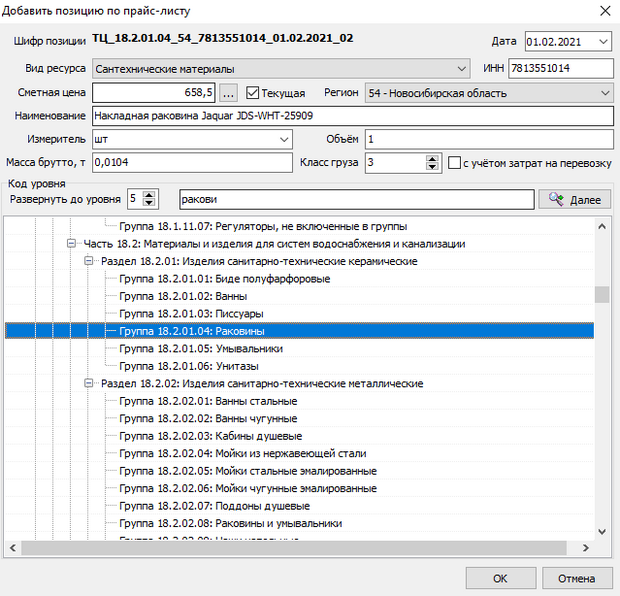
Task: Decrease Класс груза value with down arrow
Action: click(x=432, y=167)
